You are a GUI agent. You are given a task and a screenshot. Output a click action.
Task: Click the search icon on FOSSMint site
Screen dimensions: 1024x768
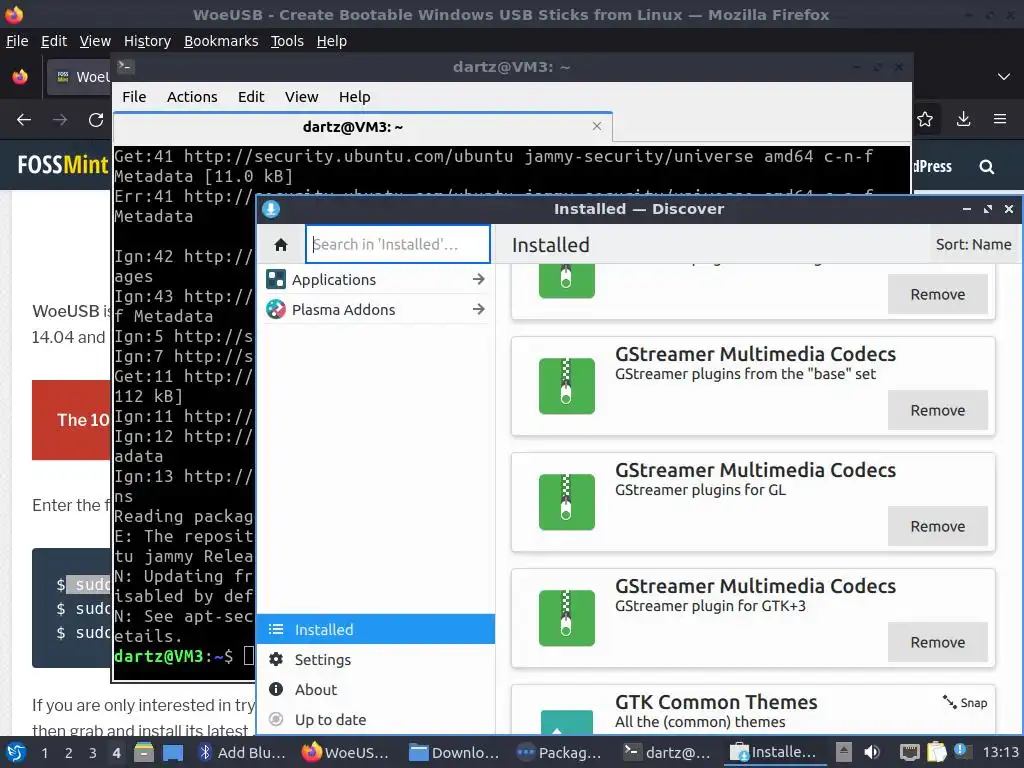pos(987,167)
